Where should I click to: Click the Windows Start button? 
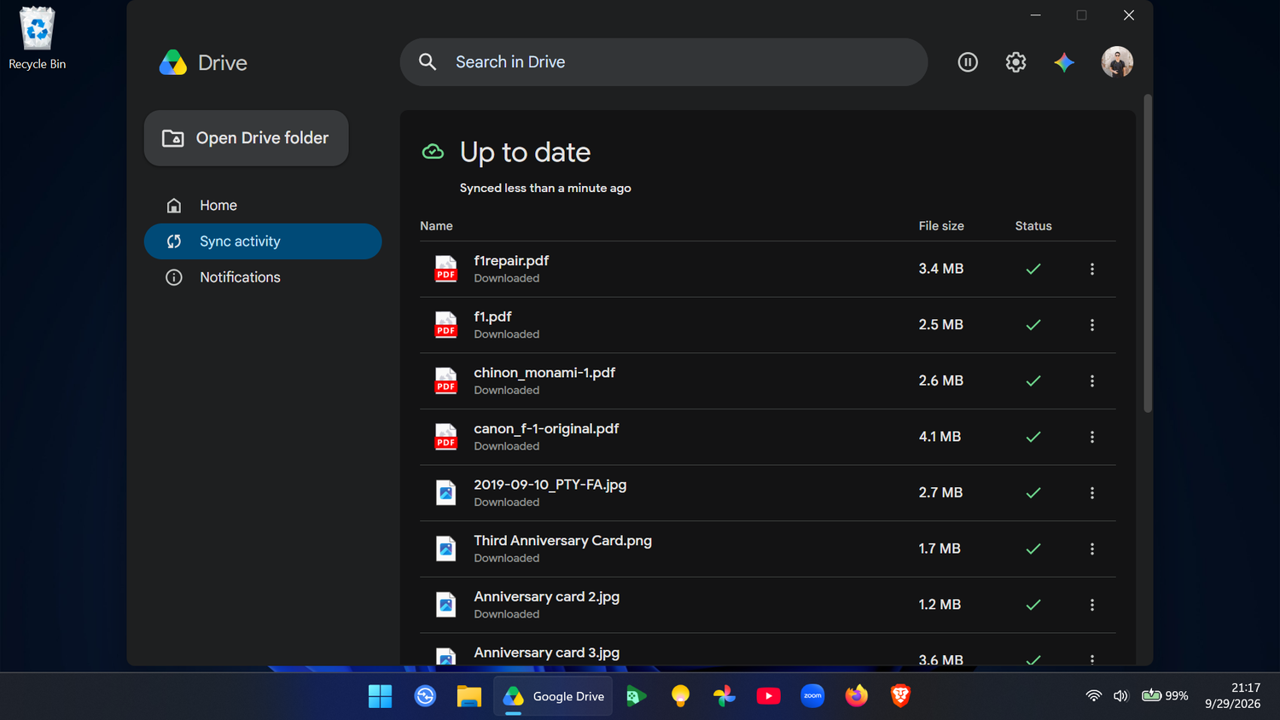(x=381, y=696)
